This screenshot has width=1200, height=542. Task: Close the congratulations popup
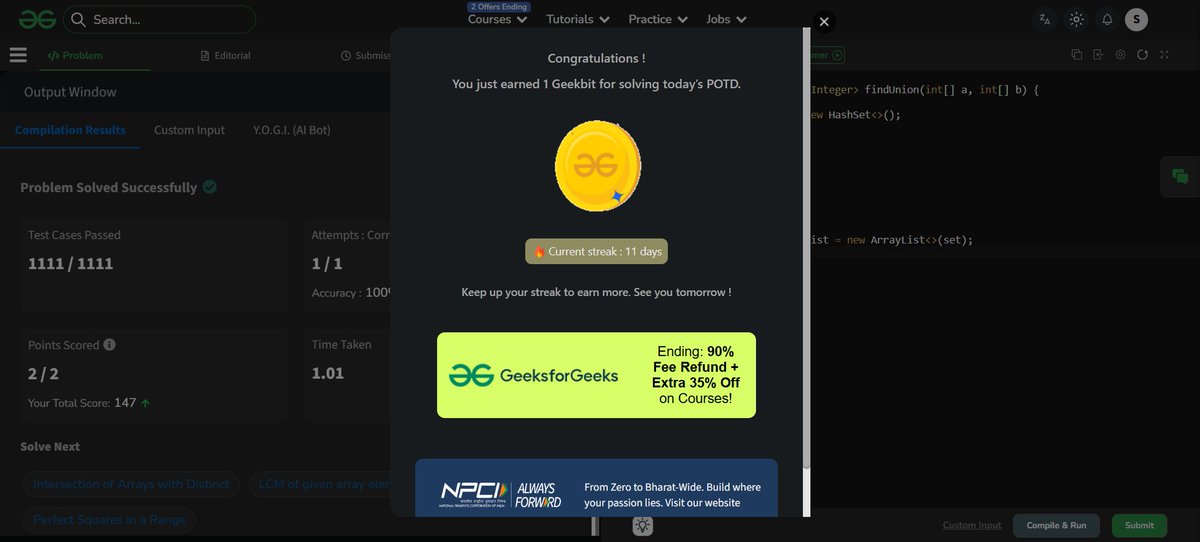pyautogui.click(x=823, y=21)
